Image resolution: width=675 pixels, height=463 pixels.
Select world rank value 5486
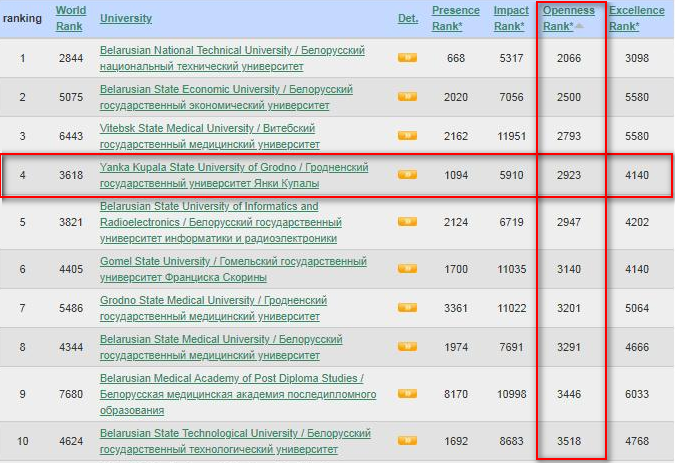(x=71, y=308)
